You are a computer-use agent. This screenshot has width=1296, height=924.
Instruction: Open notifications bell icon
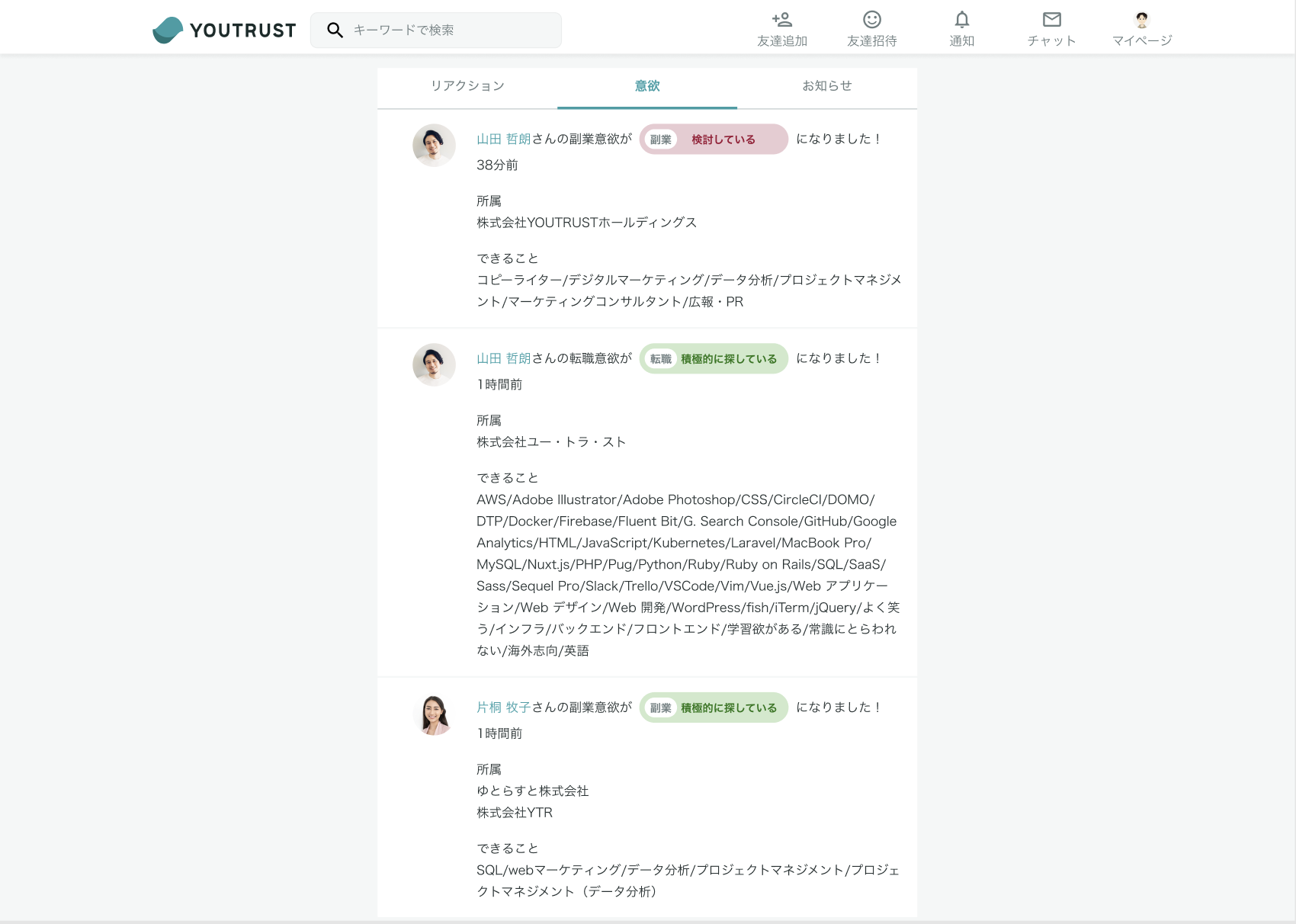[x=962, y=20]
